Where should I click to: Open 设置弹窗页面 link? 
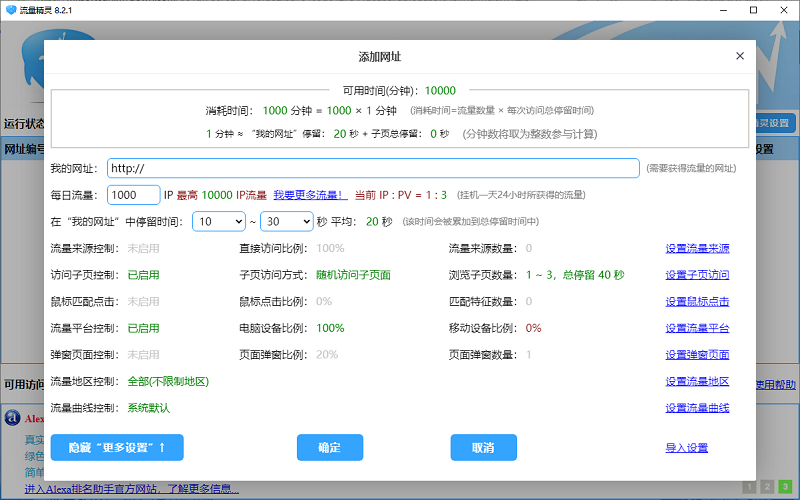697,355
